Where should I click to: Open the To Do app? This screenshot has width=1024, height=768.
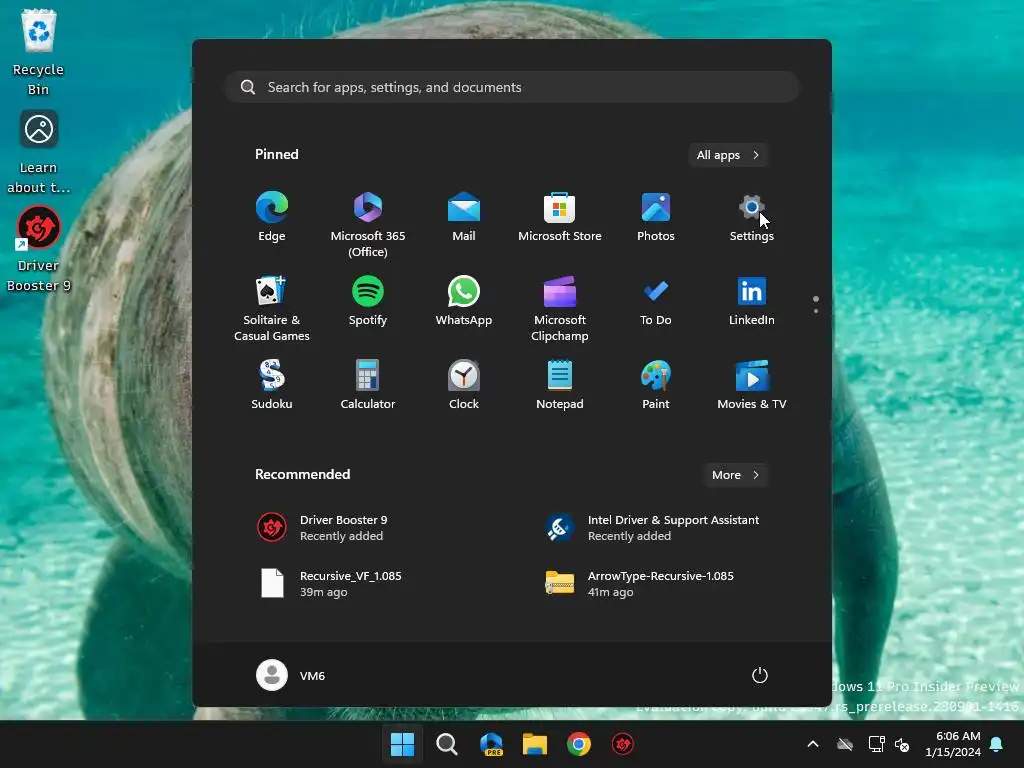click(656, 301)
